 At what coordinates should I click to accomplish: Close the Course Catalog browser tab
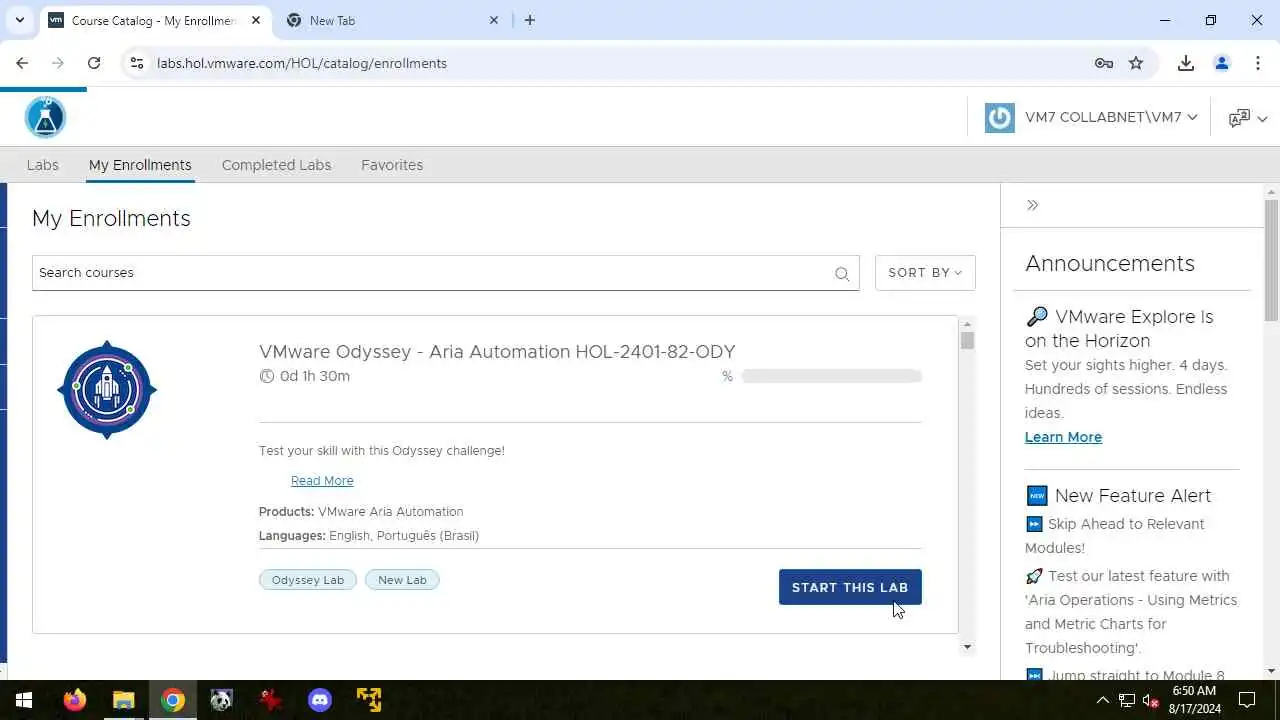[256, 20]
